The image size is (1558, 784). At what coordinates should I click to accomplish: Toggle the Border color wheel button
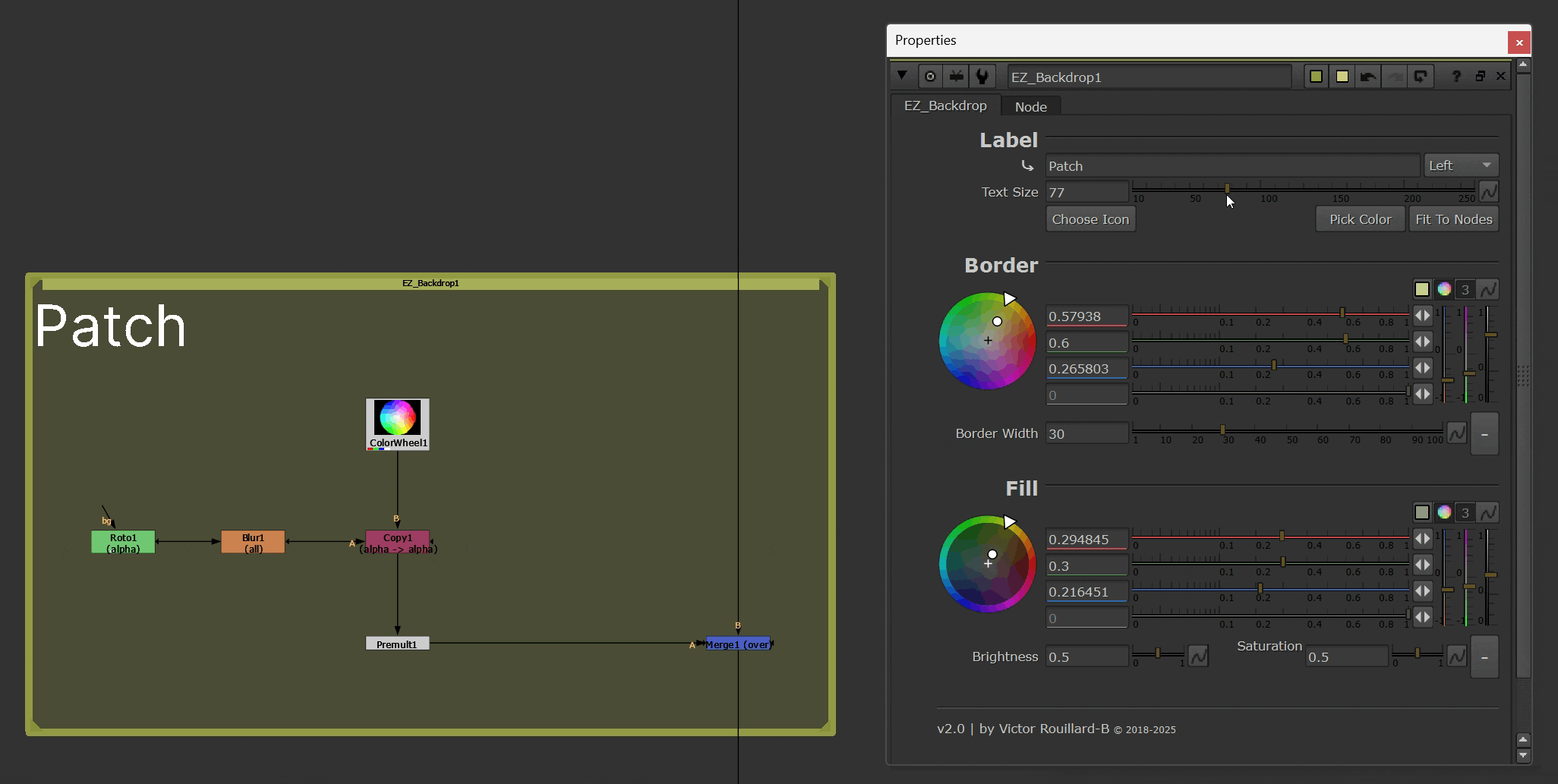(1444, 289)
